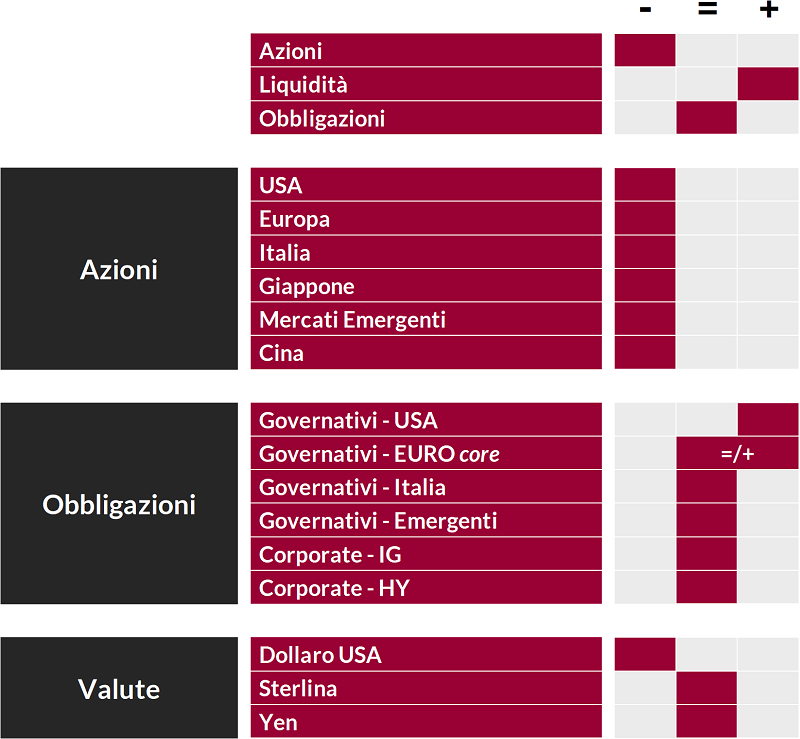Click the filled minus cell for Cina
Viewport: 800px width, 739px height.
pyautogui.click(x=645, y=353)
